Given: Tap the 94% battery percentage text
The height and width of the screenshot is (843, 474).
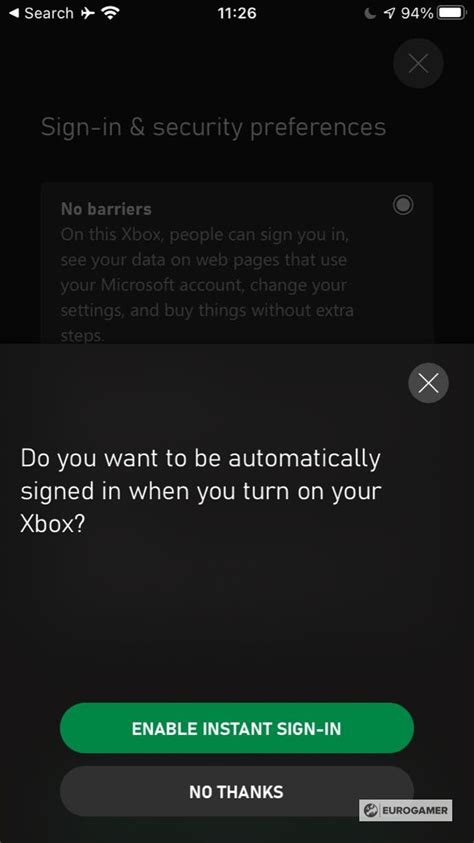Looking at the screenshot, I should pyautogui.click(x=416, y=13).
